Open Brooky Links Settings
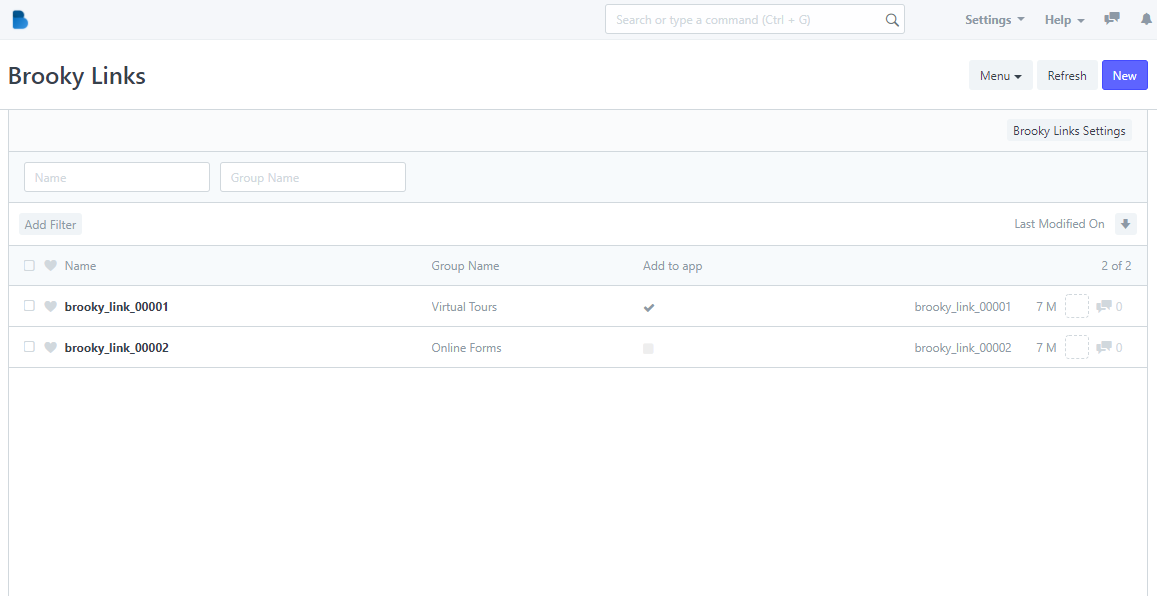Image resolution: width=1157 pixels, height=596 pixels. [x=1069, y=131]
